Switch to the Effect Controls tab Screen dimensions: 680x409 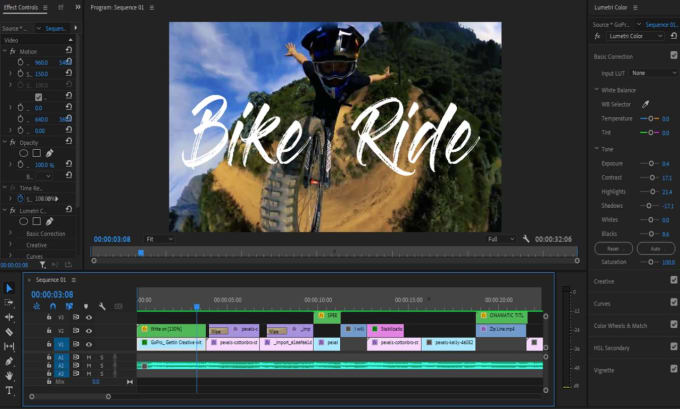click(20, 7)
